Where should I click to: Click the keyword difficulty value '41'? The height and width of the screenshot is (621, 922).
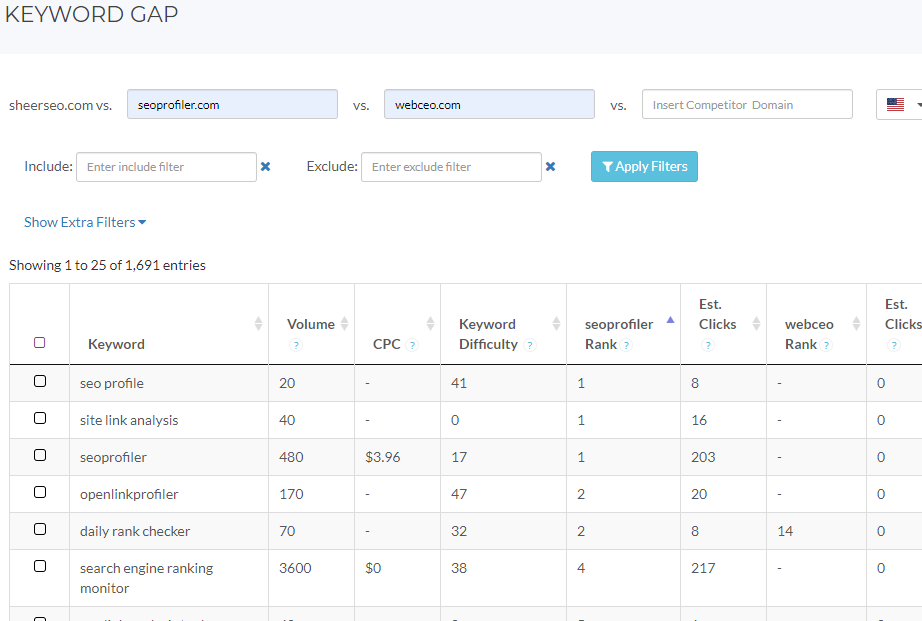459,383
